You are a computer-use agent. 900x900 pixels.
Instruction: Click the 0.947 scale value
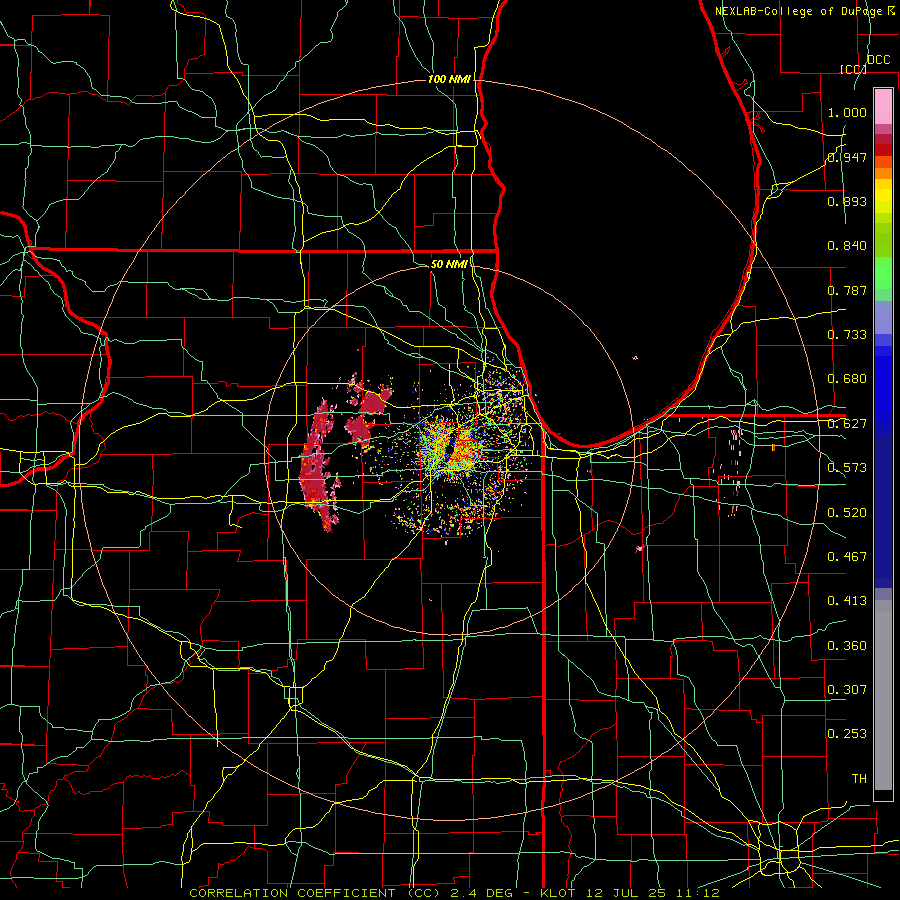(x=847, y=157)
